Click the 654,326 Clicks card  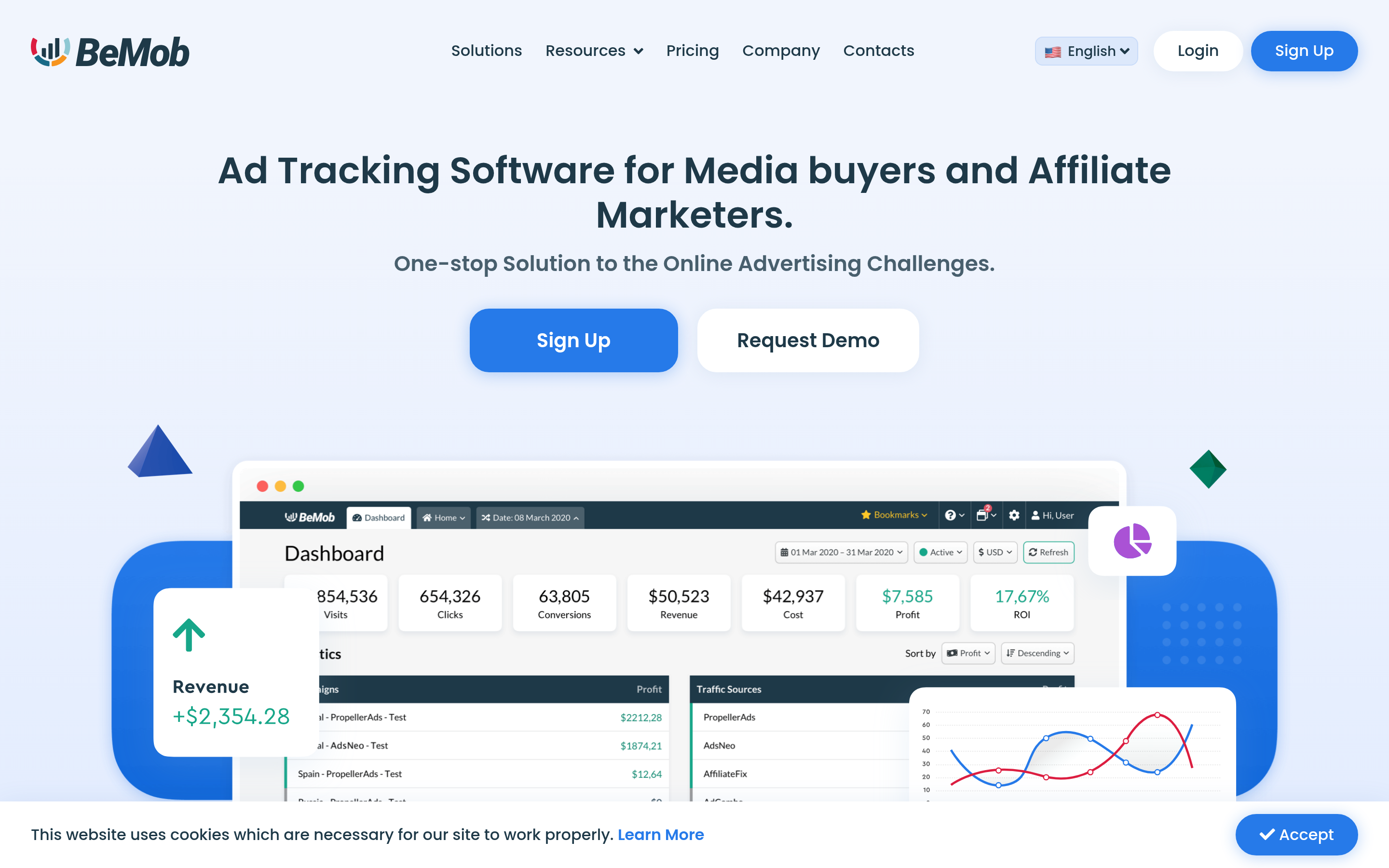tap(450, 603)
